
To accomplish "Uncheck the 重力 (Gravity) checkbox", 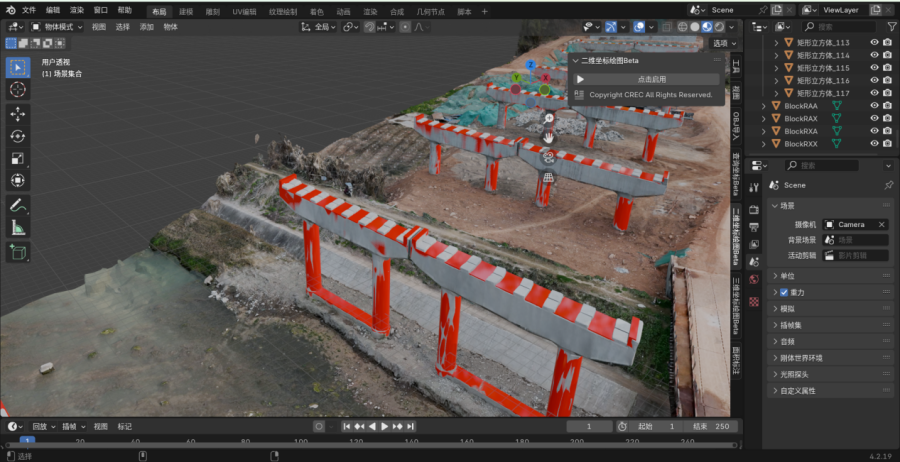I will coord(784,292).
